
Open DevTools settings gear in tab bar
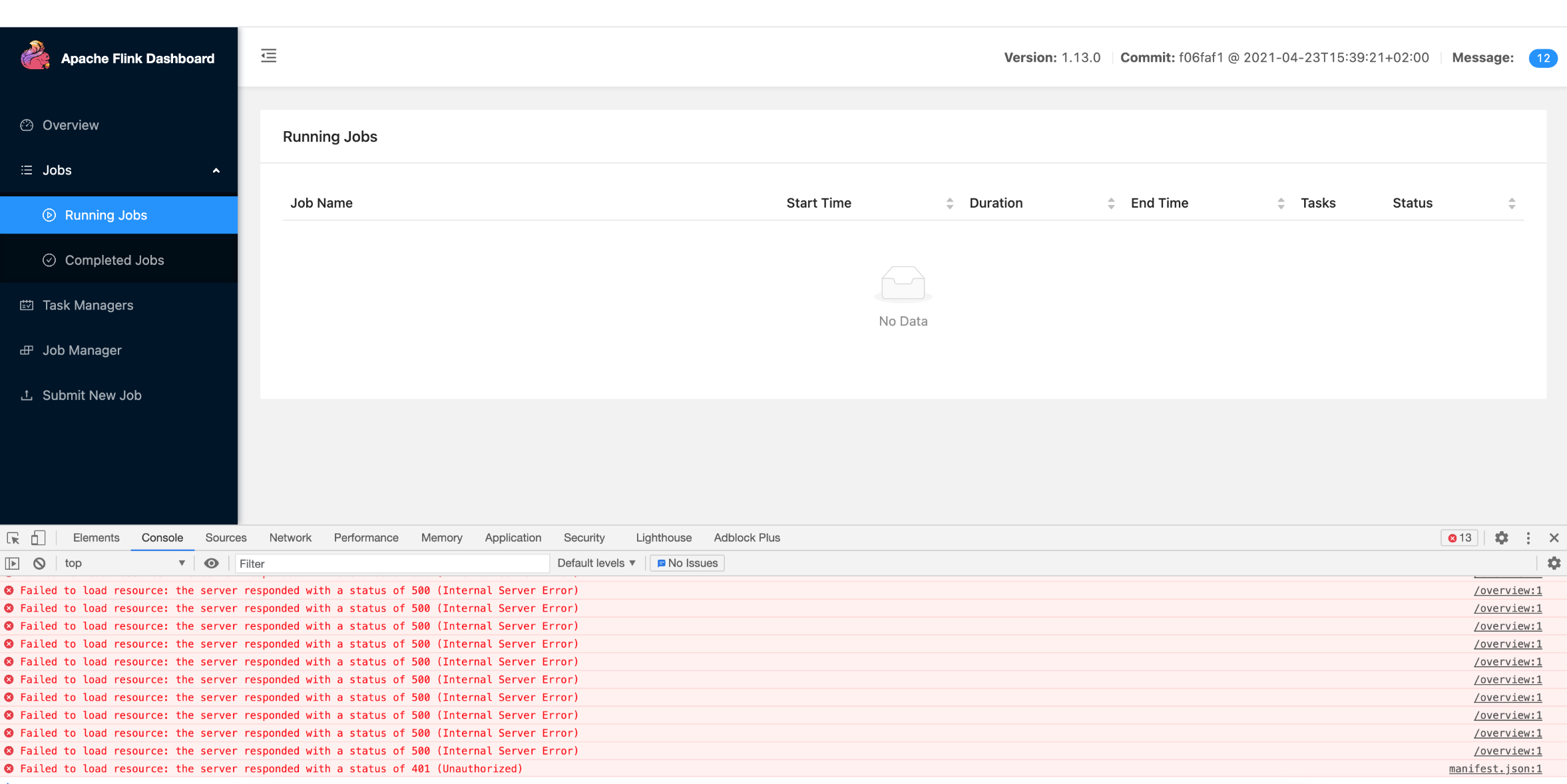(x=1502, y=538)
